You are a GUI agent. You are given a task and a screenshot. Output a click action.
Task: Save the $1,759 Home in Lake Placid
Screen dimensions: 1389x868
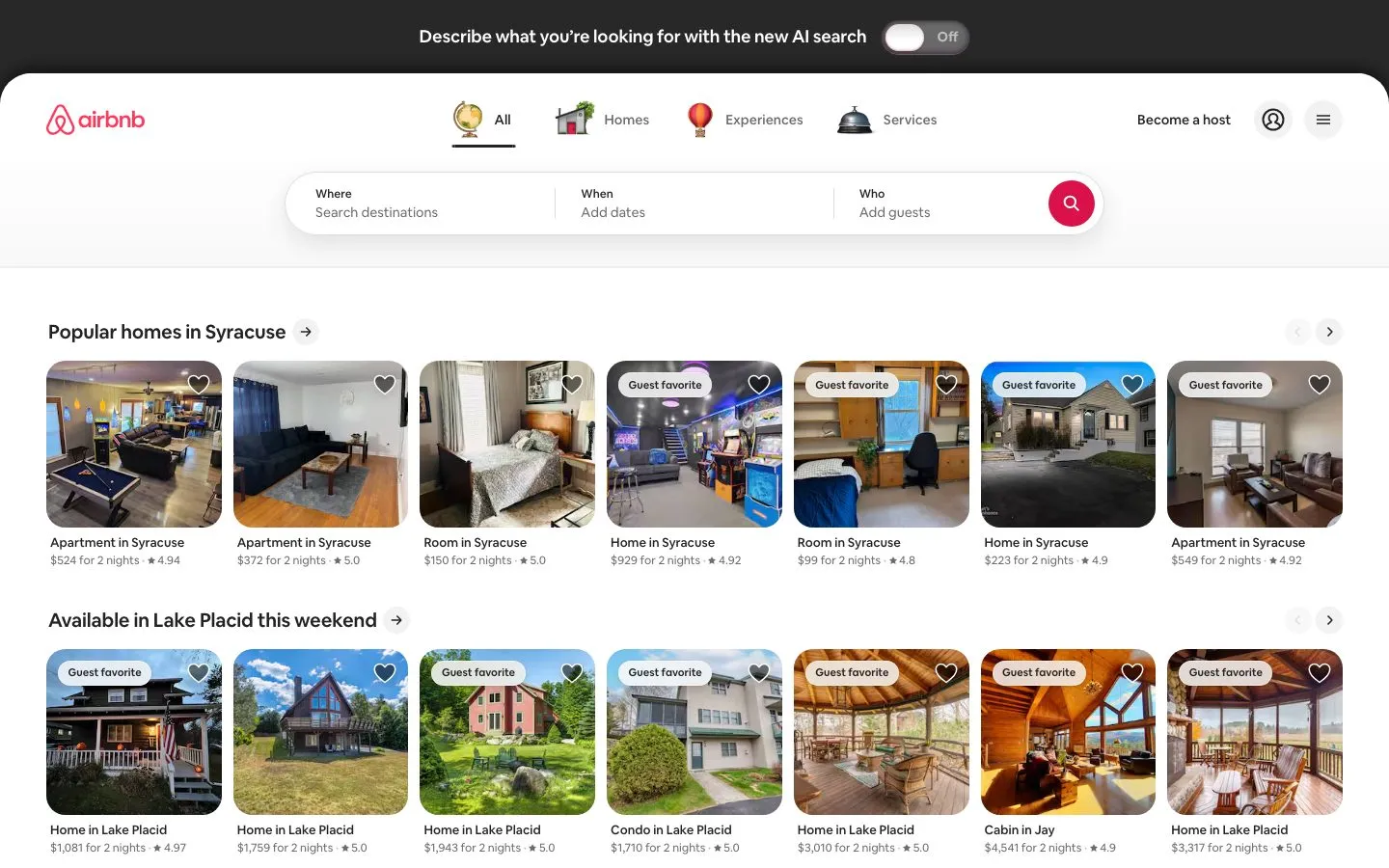385,672
